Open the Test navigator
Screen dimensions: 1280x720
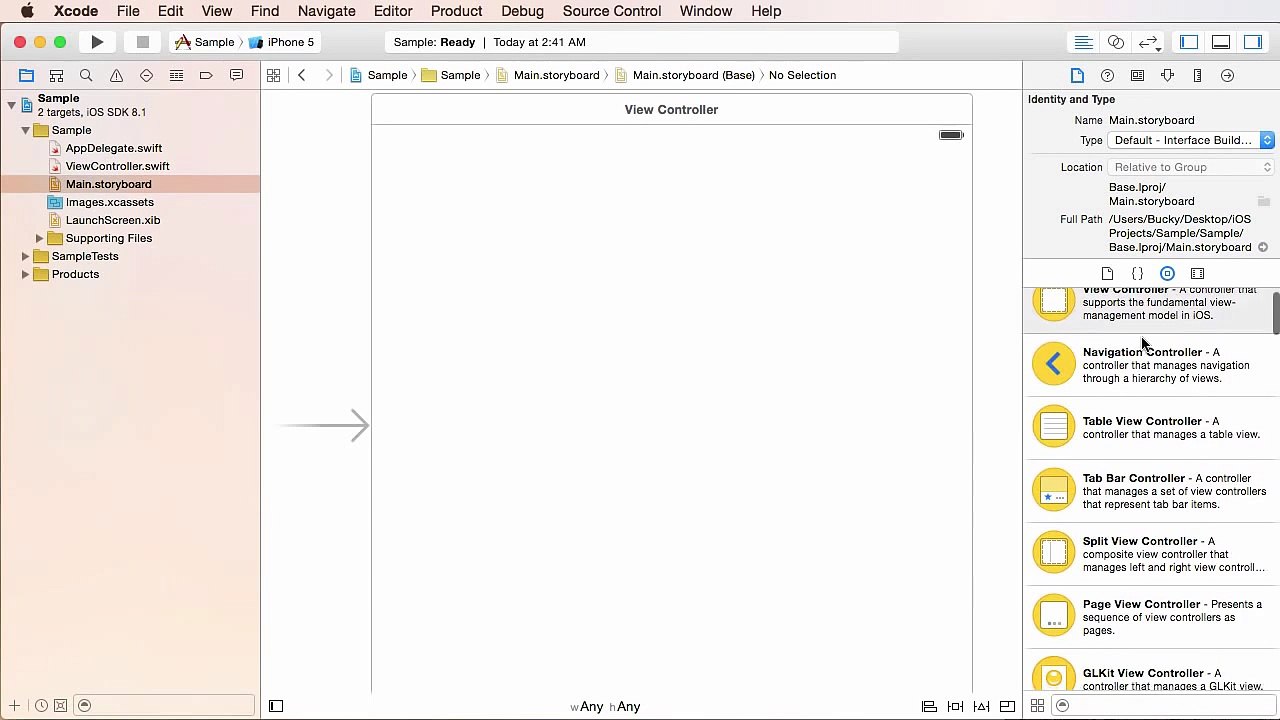pyautogui.click(x=146, y=75)
